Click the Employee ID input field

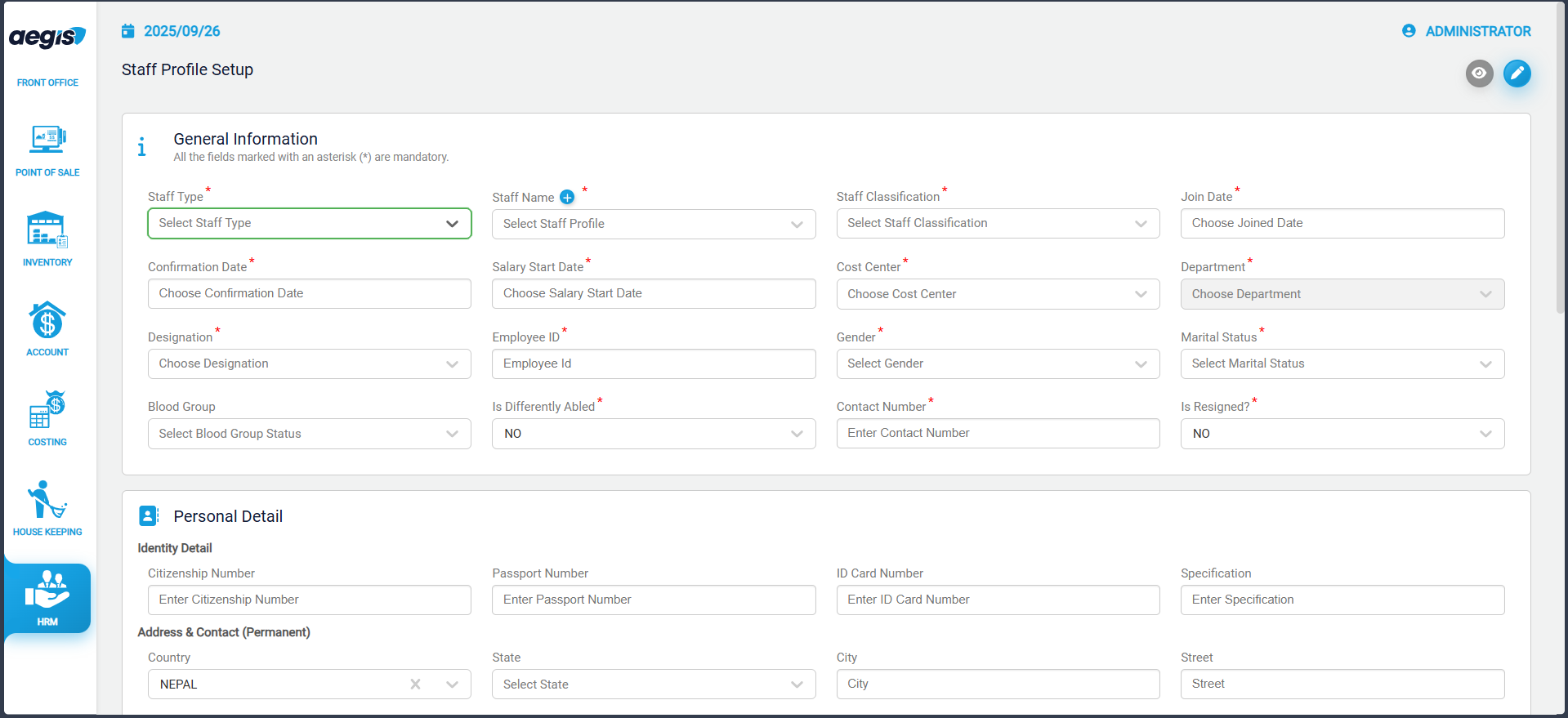653,364
